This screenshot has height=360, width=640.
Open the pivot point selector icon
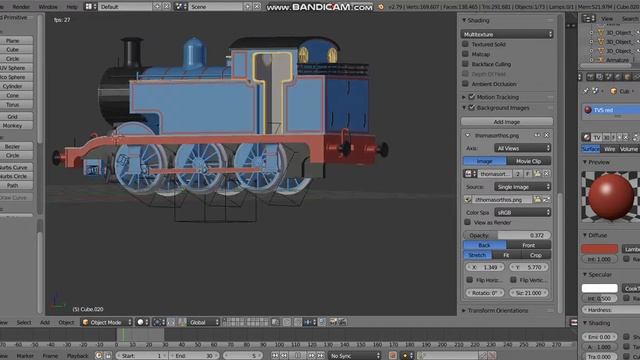158,322
